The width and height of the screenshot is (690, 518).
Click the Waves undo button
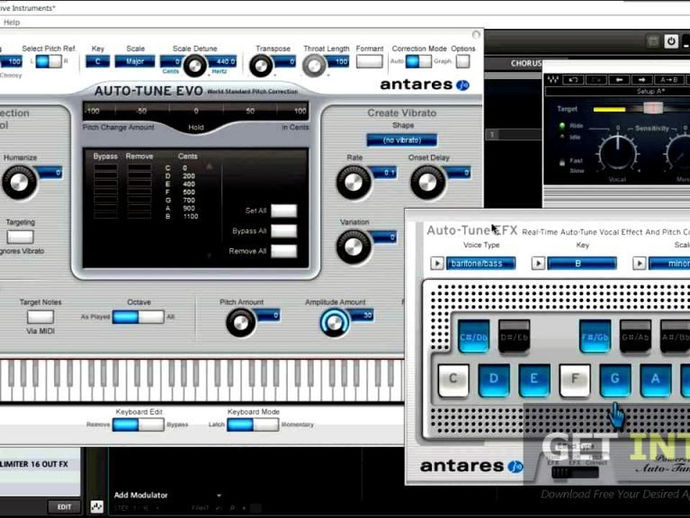tap(574, 80)
